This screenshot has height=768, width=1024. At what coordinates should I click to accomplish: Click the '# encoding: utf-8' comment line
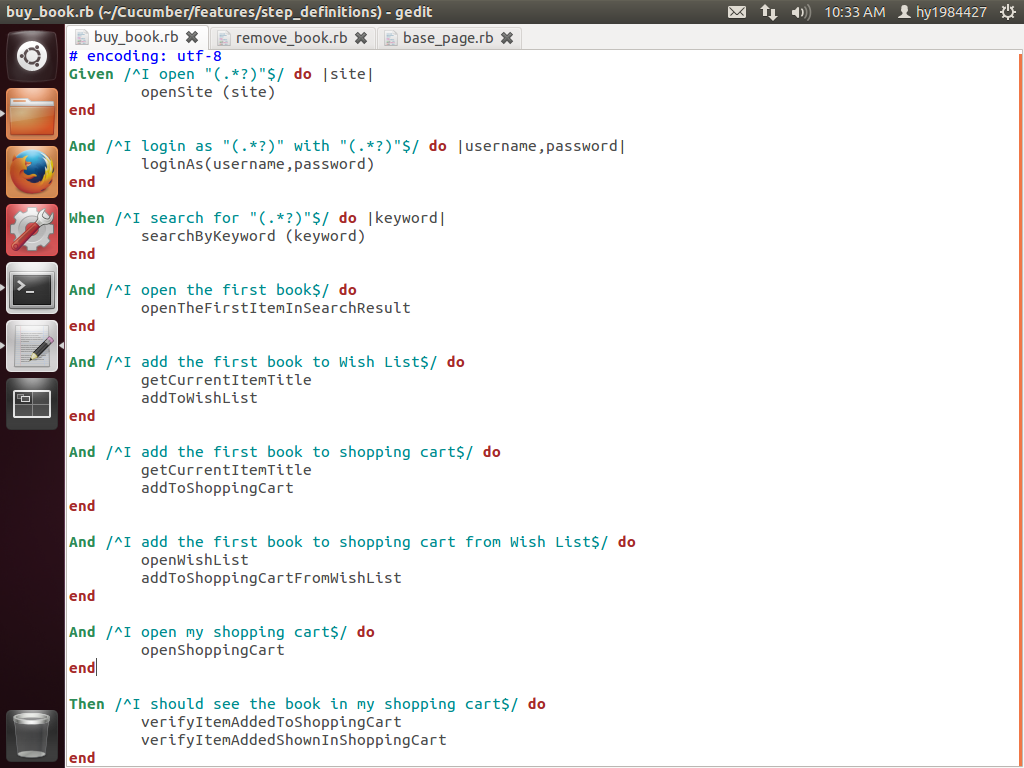click(x=145, y=56)
